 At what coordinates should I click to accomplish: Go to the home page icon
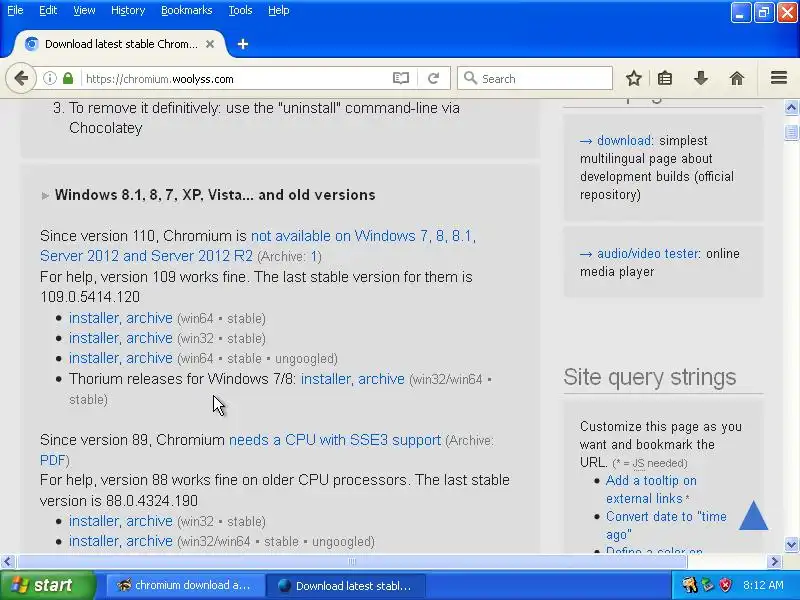pos(737,79)
